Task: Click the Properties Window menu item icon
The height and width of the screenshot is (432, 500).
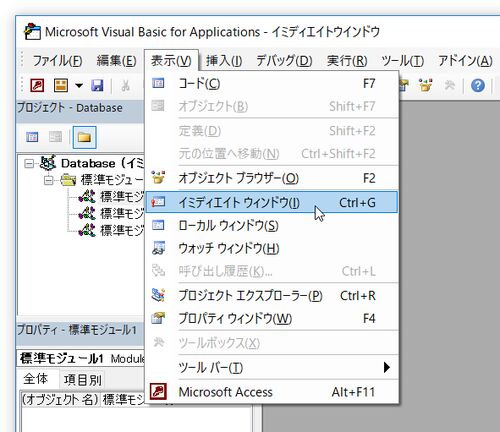Action: coord(158,318)
